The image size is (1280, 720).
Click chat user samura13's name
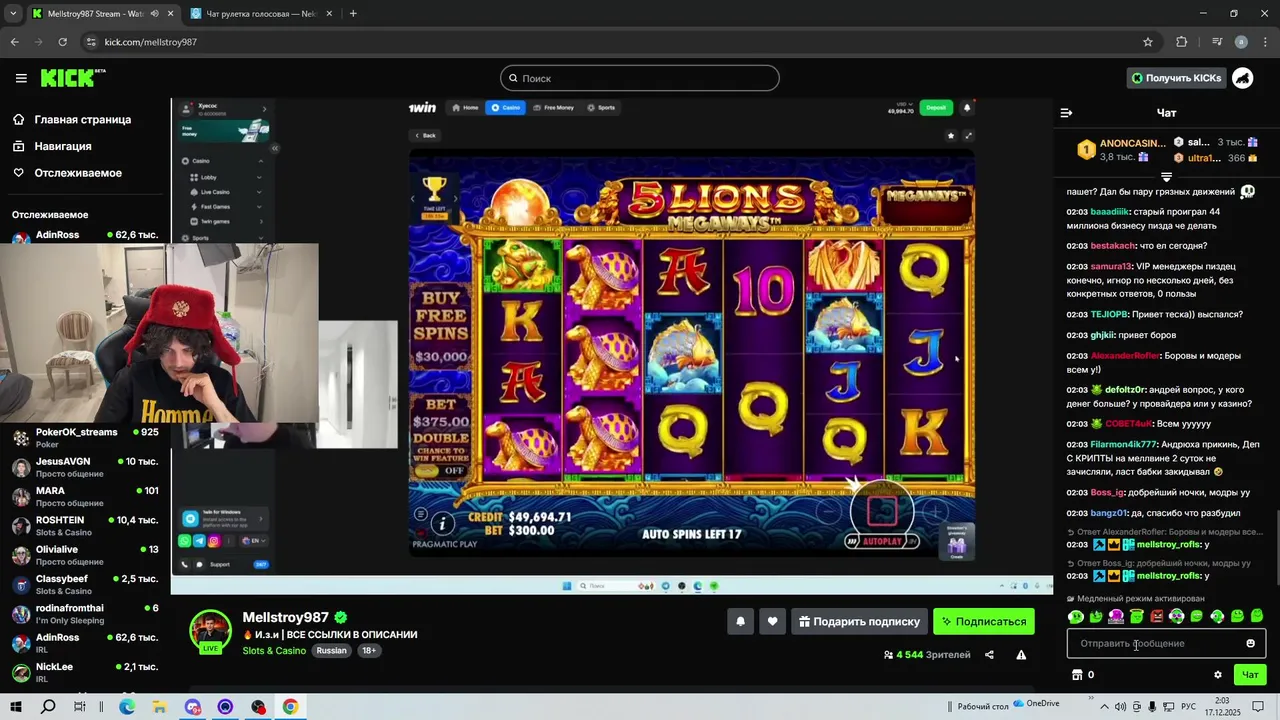coord(1111,267)
